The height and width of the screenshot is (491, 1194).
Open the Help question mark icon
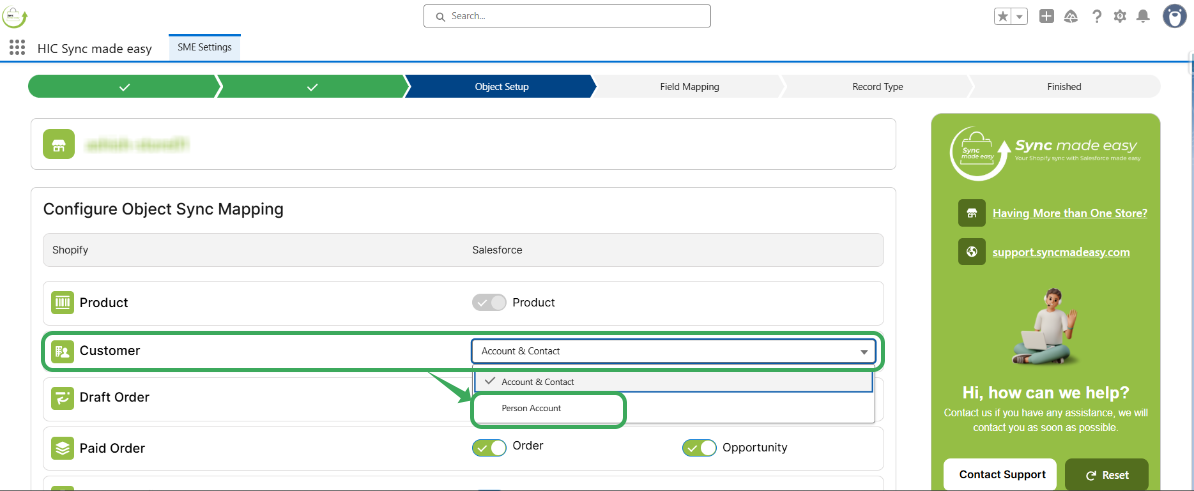1097,16
